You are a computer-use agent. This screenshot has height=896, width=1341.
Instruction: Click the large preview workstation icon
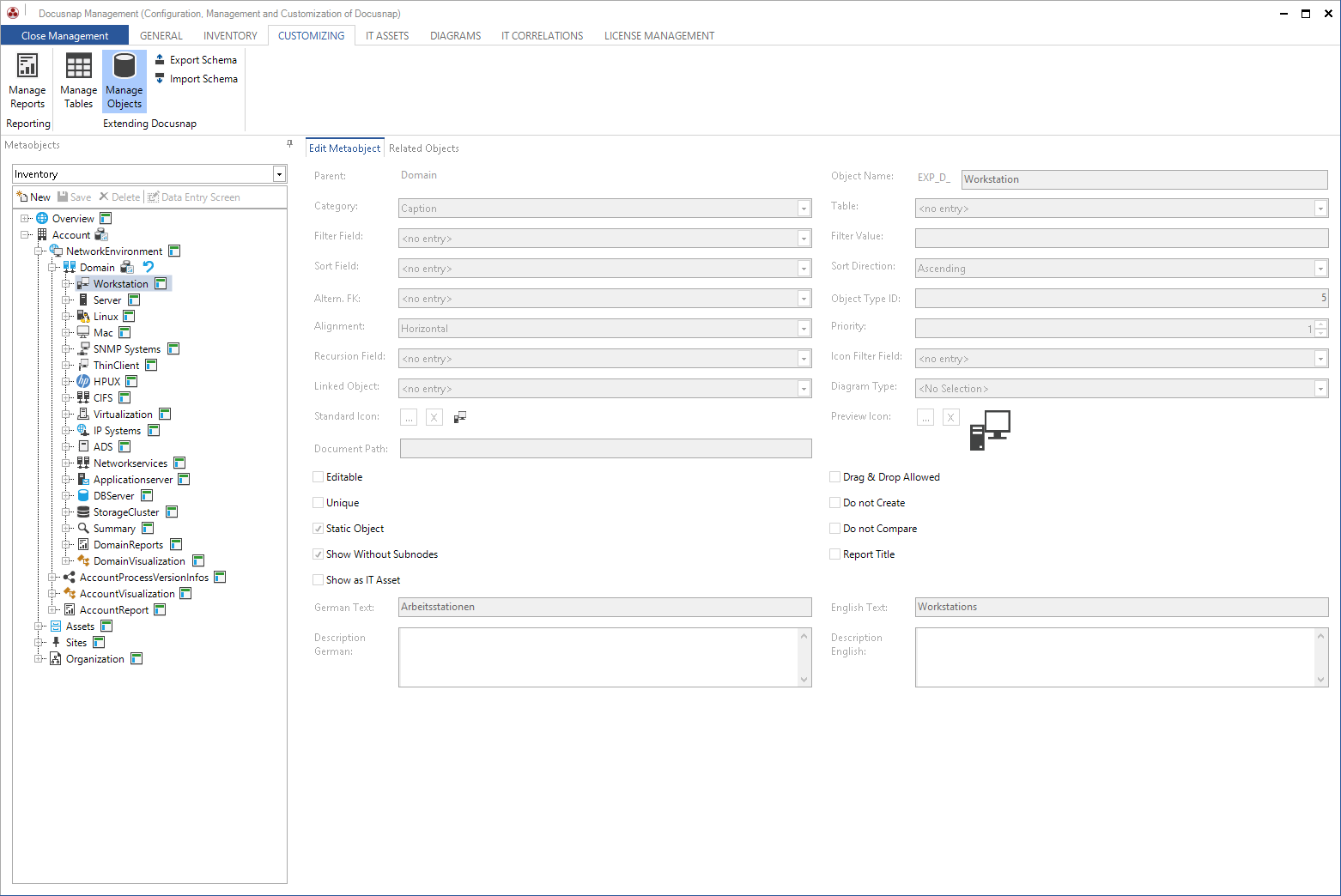click(990, 430)
